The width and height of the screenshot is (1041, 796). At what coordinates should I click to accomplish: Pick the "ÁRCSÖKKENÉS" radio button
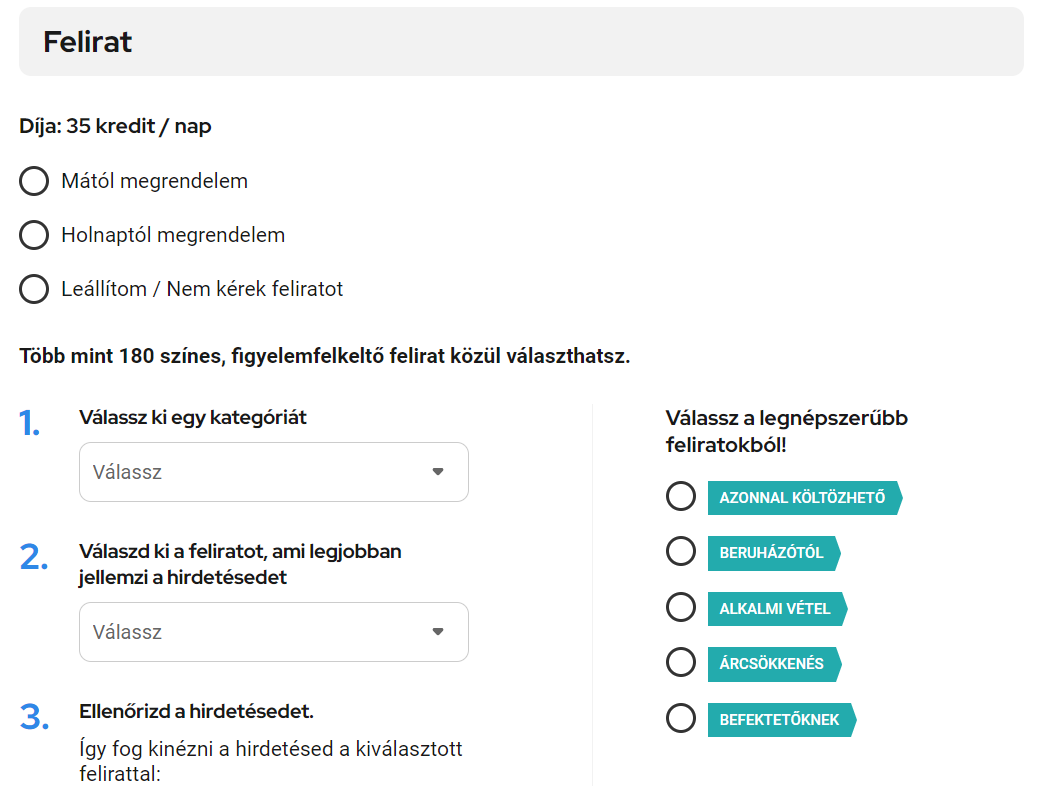[x=681, y=663]
